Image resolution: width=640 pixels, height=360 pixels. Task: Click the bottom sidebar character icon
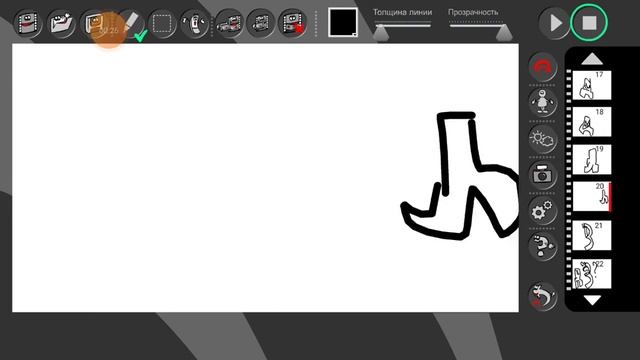tap(543, 296)
